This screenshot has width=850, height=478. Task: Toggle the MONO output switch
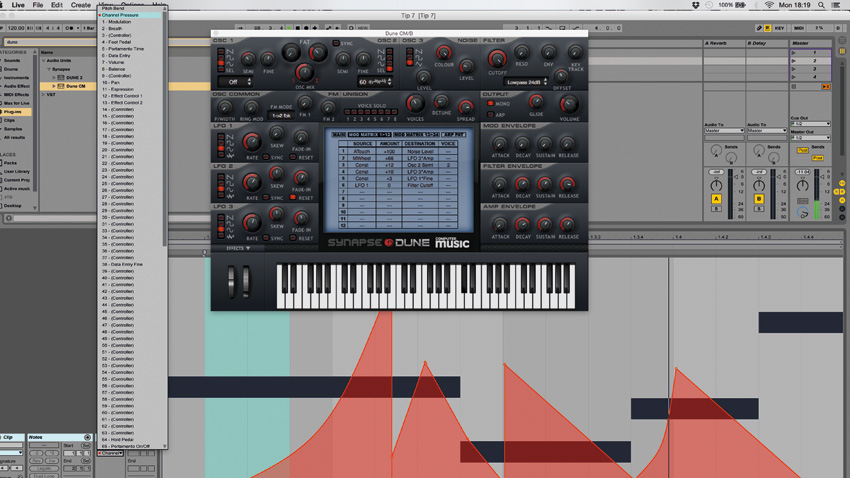(490, 103)
